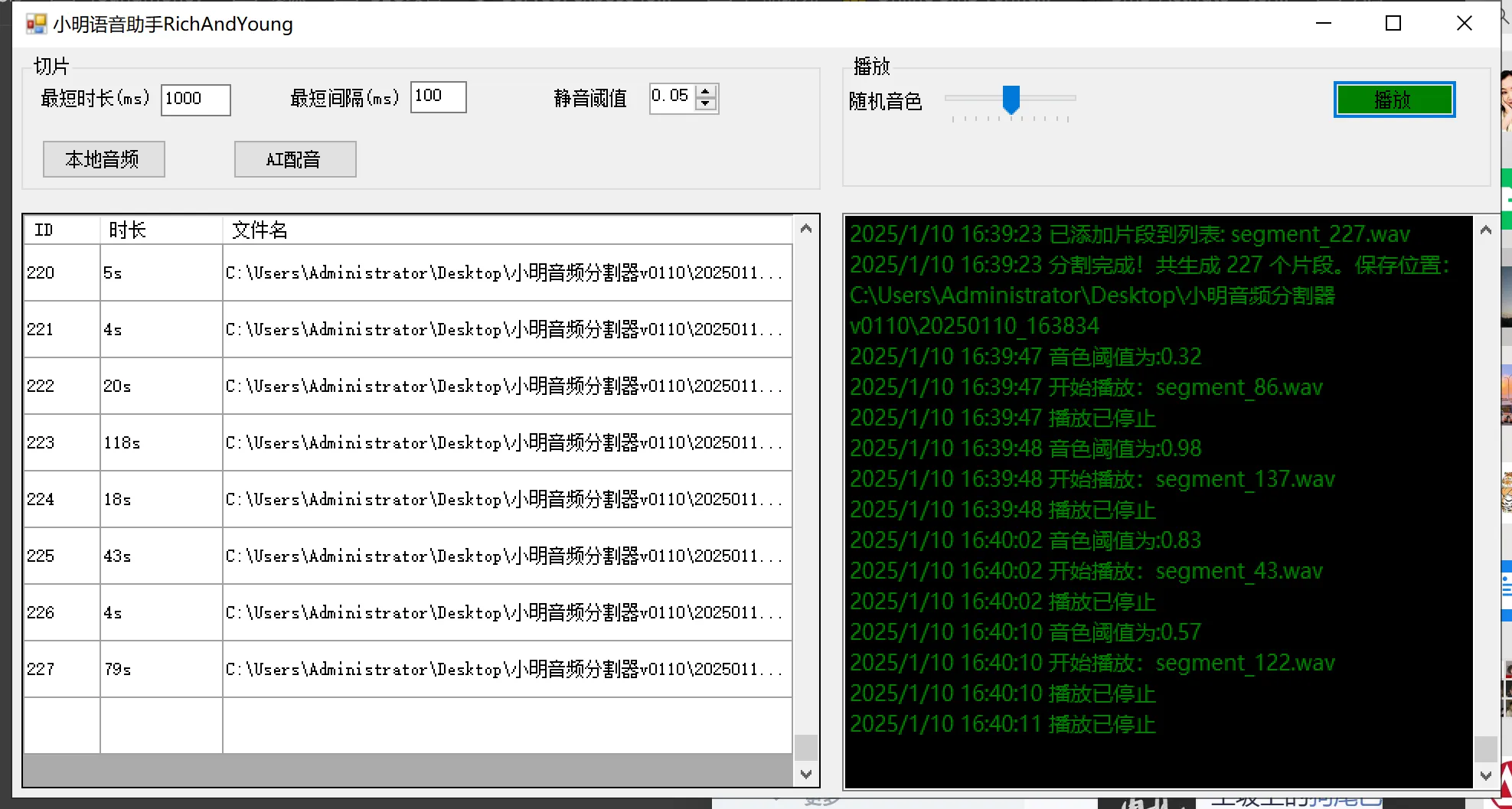Click the log panel scroll up arrow

click(x=1485, y=230)
